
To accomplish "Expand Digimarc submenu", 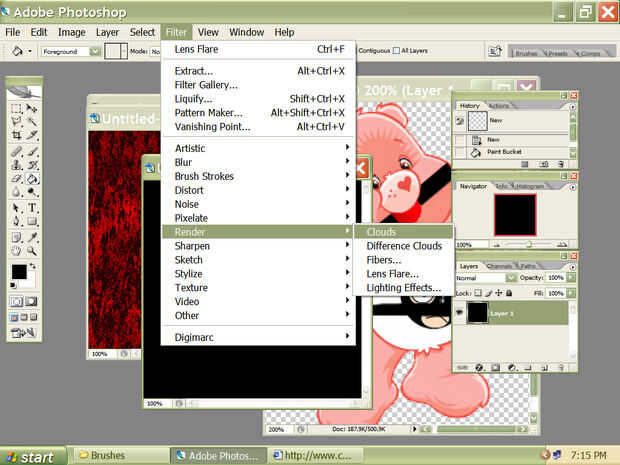I will point(259,337).
